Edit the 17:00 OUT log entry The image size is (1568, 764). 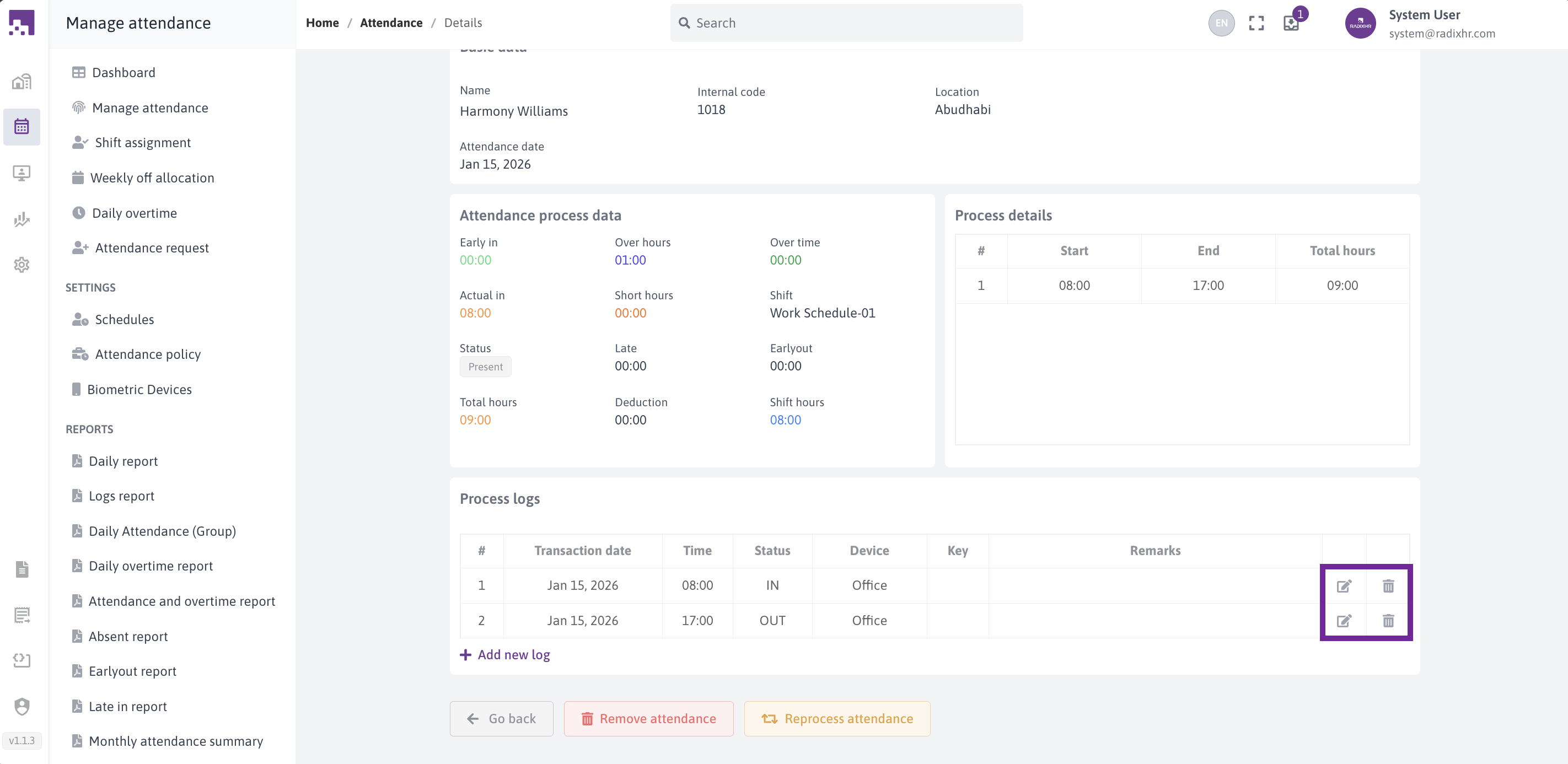click(x=1344, y=620)
